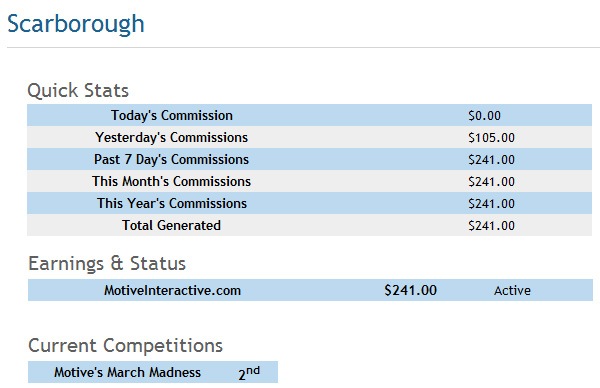600x388 pixels.
Task: Click This Month's Commissions label
Action: click(x=171, y=181)
